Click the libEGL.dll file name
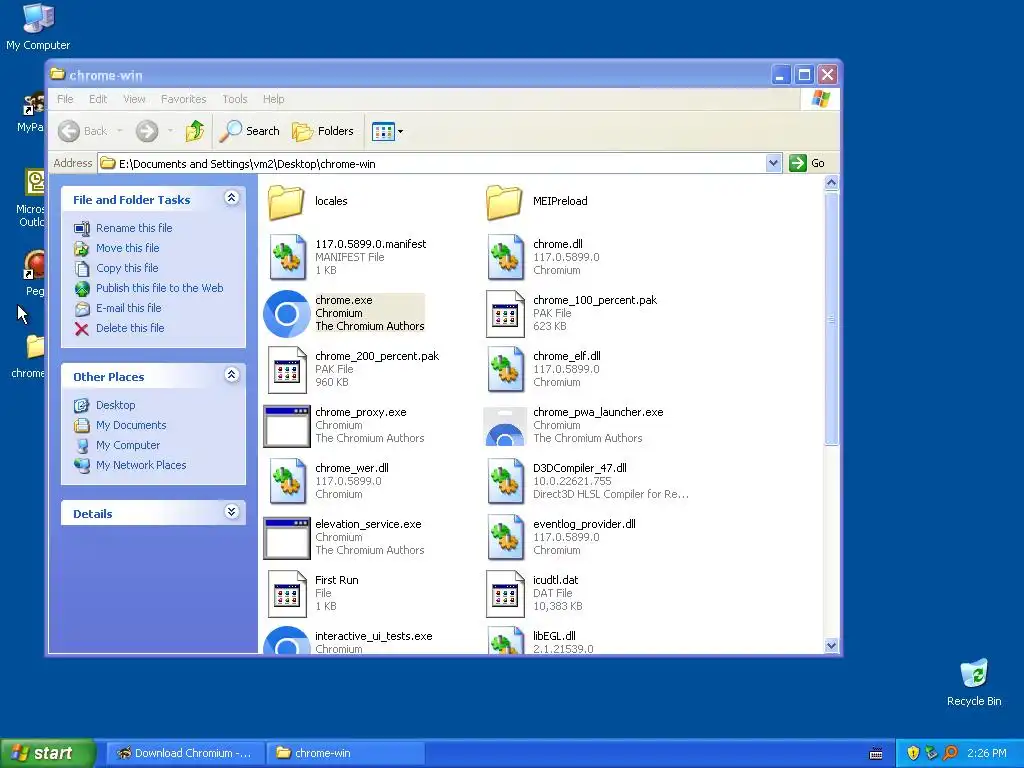 pos(554,636)
